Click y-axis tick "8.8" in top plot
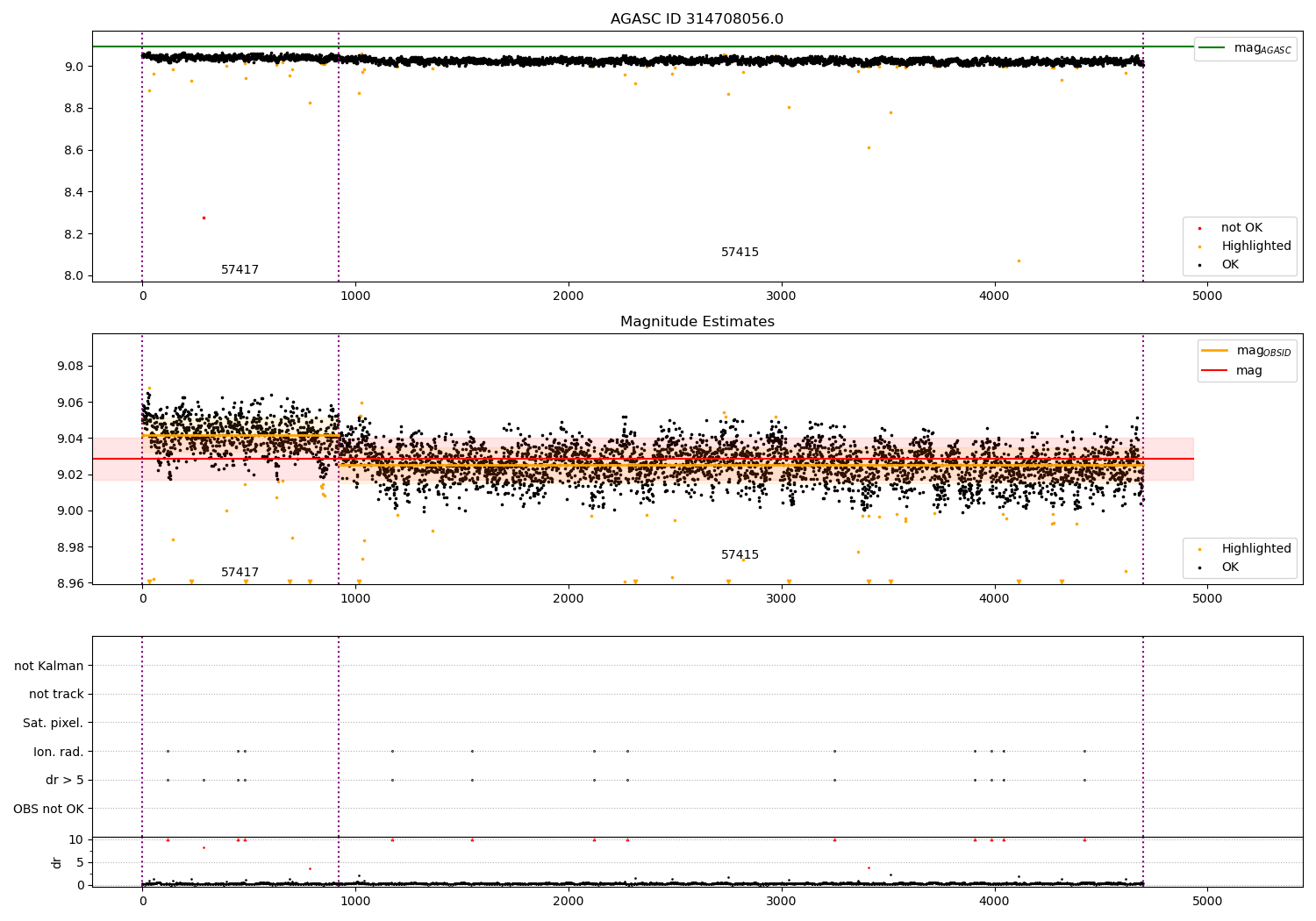This screenshot has height=921, width=1316. coord(74,109)
